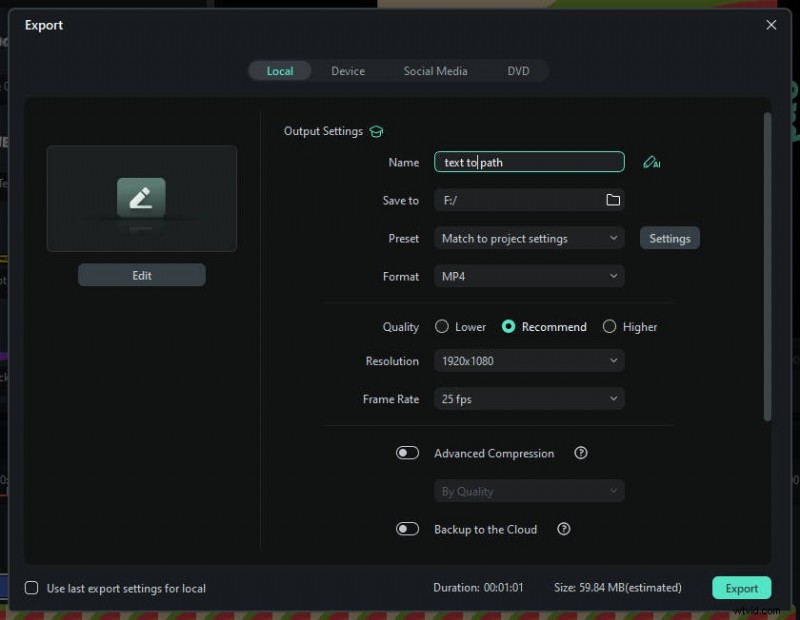Open the Preset Settings button

coord(669,238)
